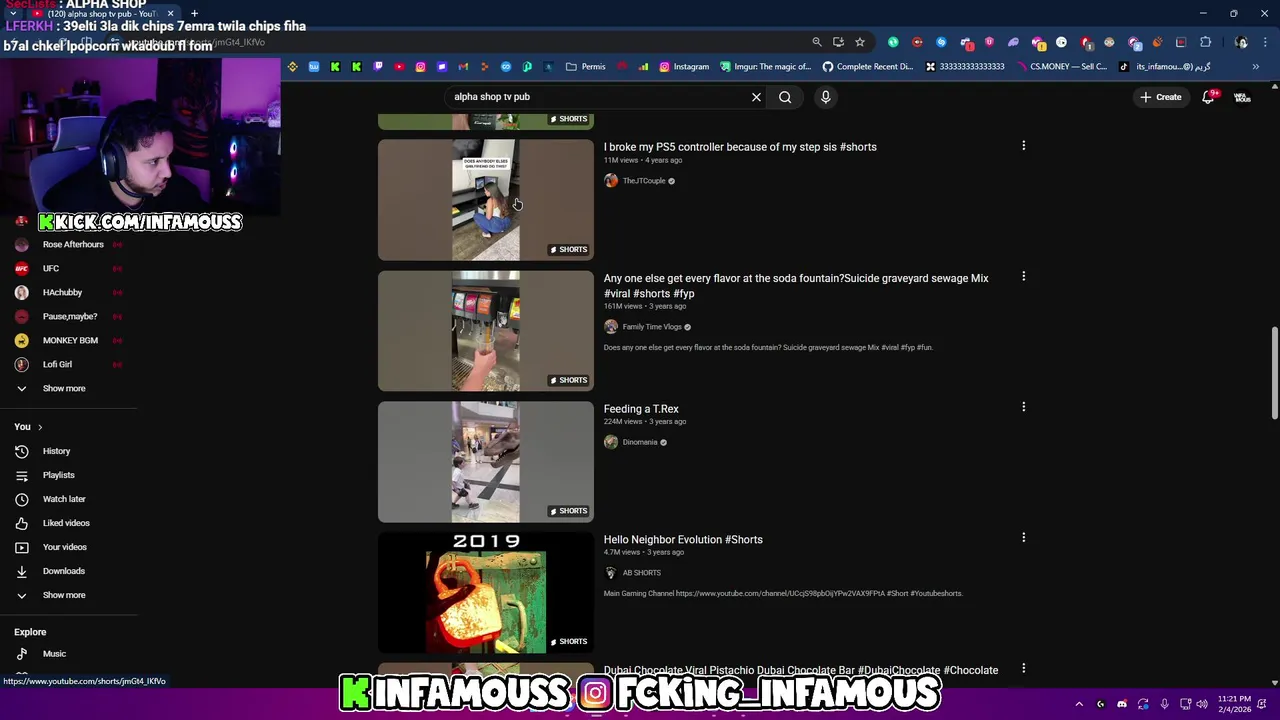The height and width of the screenshot is (720, 1280).
Task: Open the Chrome extensions puzzle icon
Action: click(x=1205, y=42)
